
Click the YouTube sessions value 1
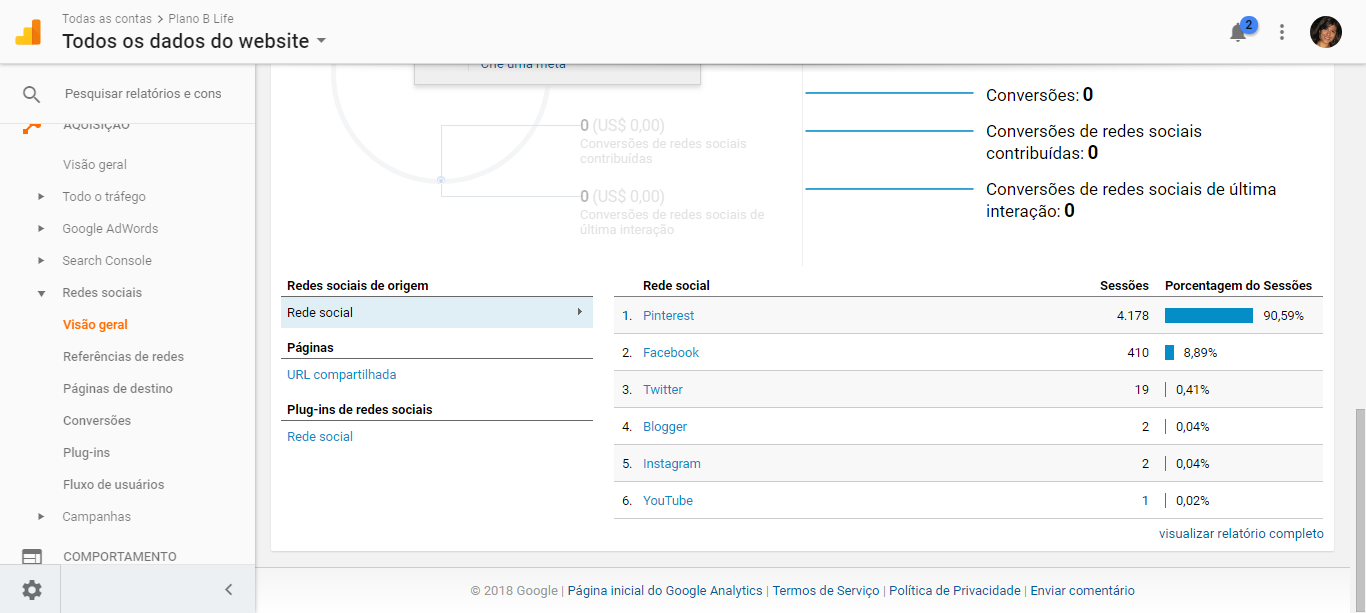click(x=1145, y=501)
